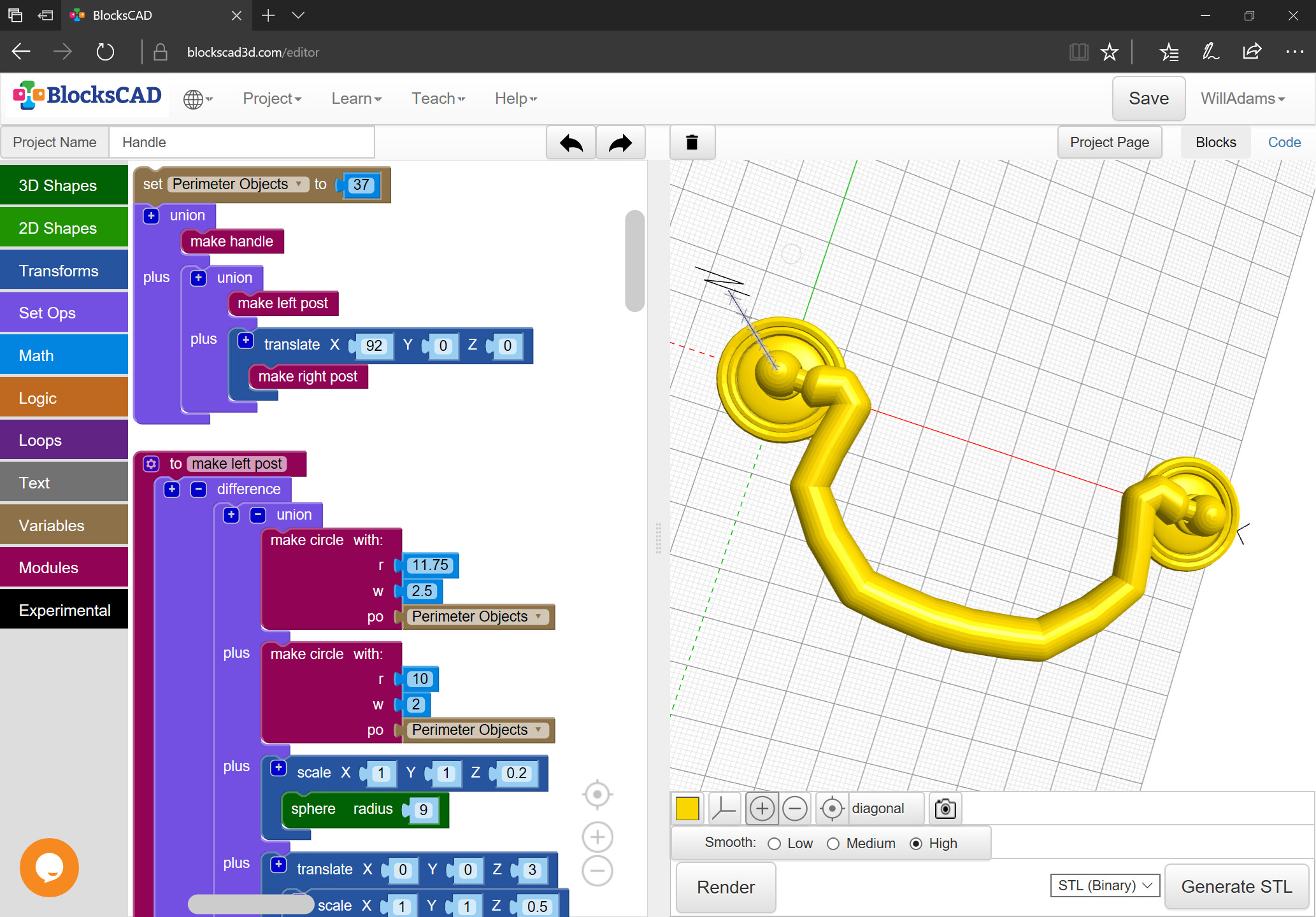The image size is (1316, 917).
Task: Open the browser reading view icon
Action: (1078, 52)
